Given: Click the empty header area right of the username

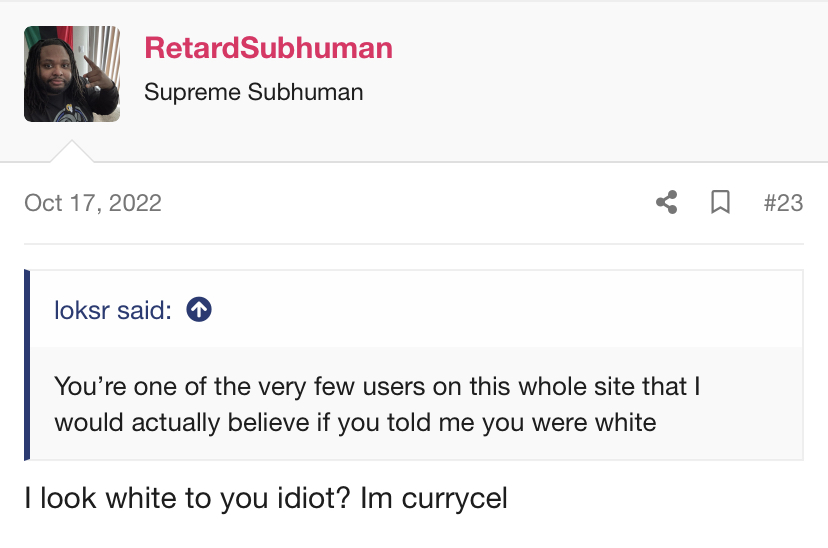Looking at the screenshot, I should pos(600,70).
